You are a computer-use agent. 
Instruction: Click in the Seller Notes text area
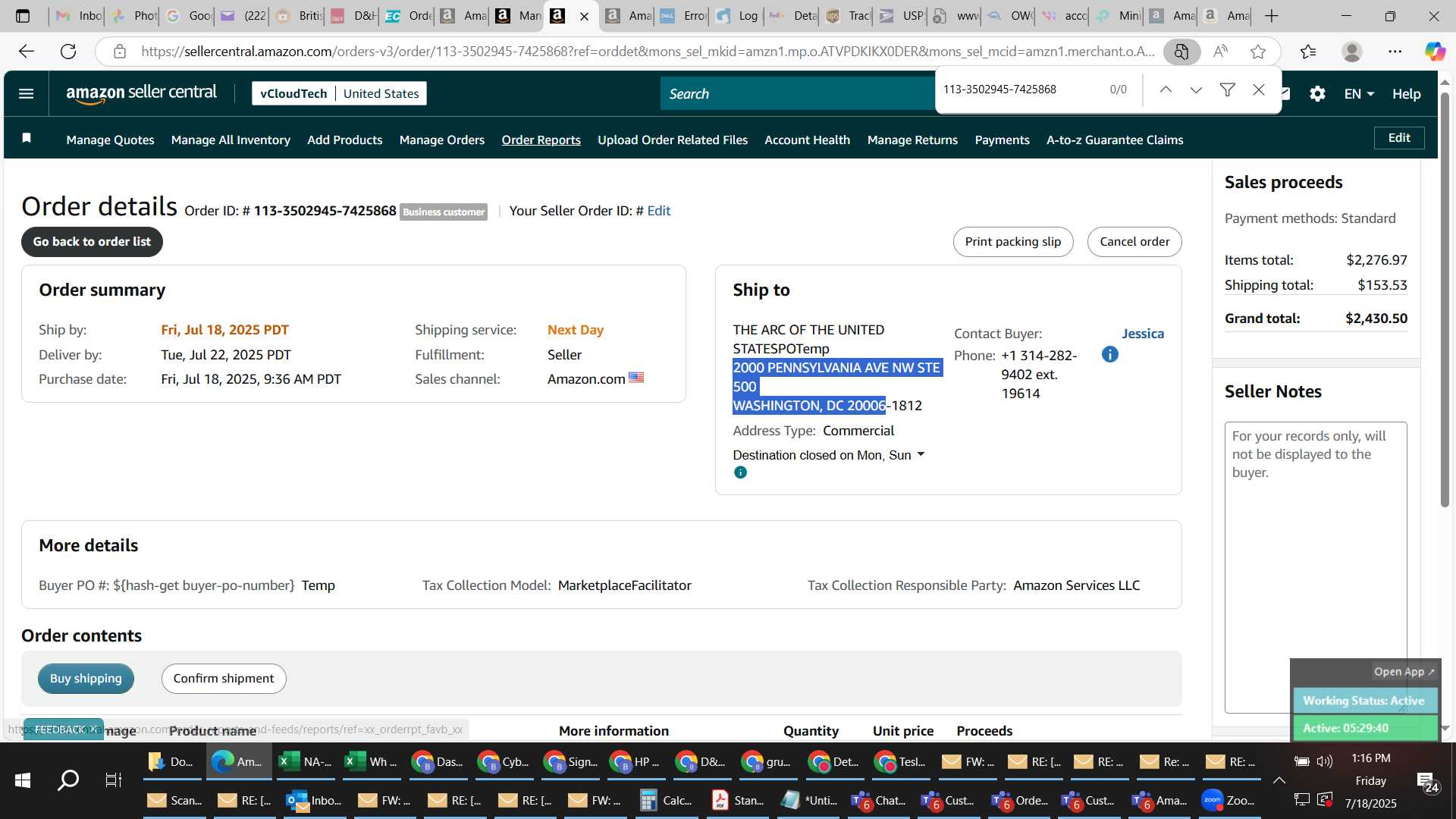[x=1316, y=567]
